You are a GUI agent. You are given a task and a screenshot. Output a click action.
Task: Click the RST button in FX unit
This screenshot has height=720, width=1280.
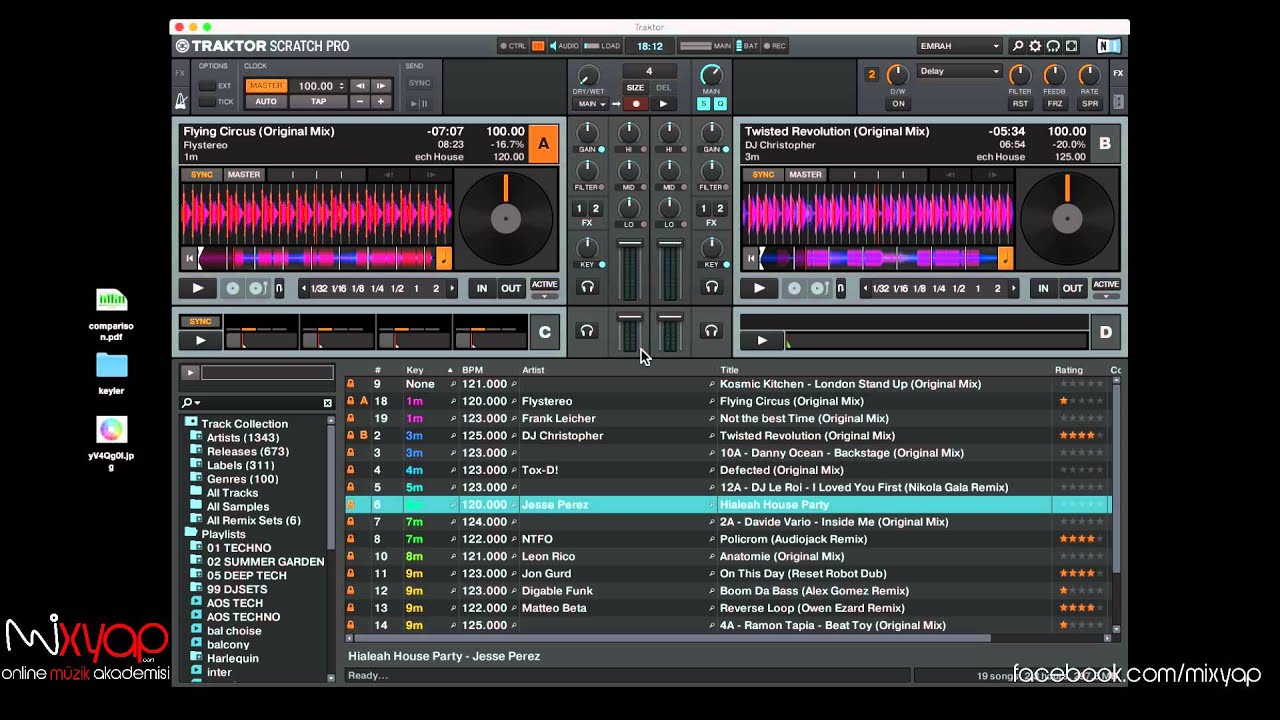point(1020,104)
